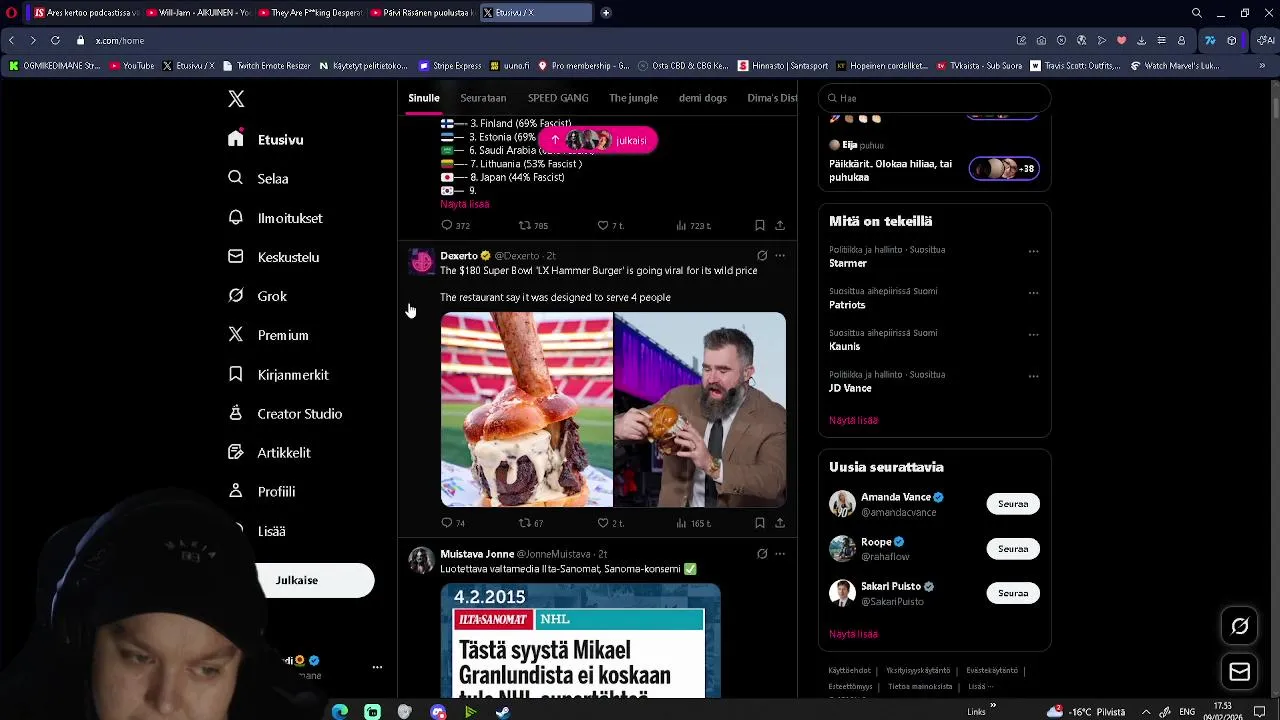Reply to the fascist ranking post (372)
1280x720 pixels.
[455, 226]
